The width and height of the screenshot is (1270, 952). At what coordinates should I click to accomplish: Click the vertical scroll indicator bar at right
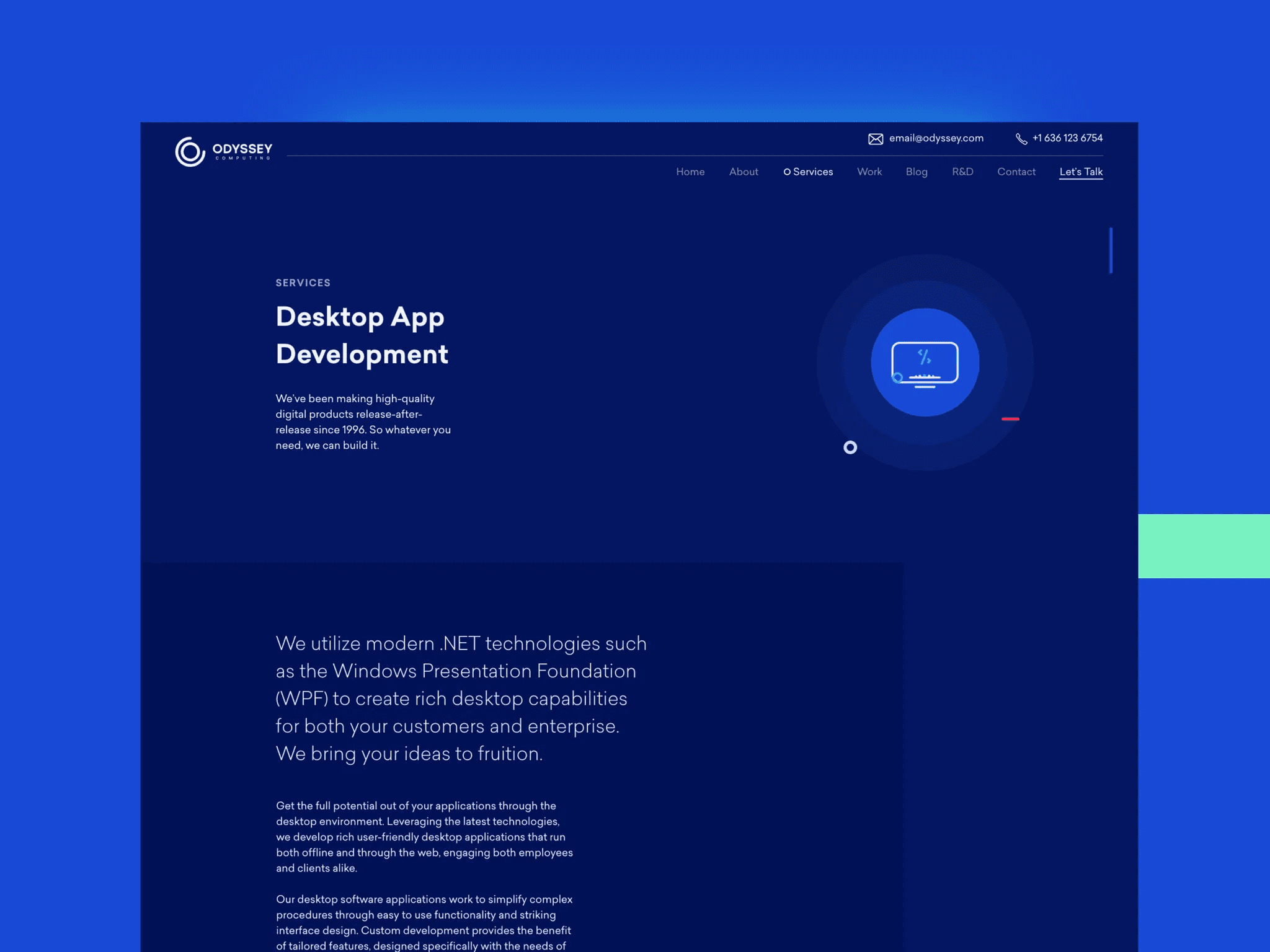coord(1111,250)
